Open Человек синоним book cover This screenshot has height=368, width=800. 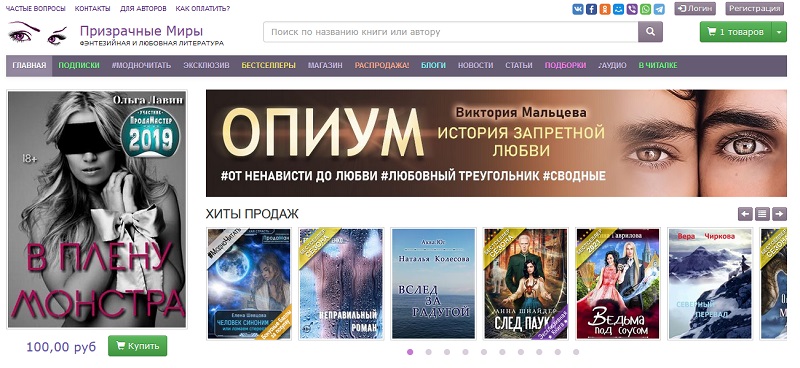(249, 284)
